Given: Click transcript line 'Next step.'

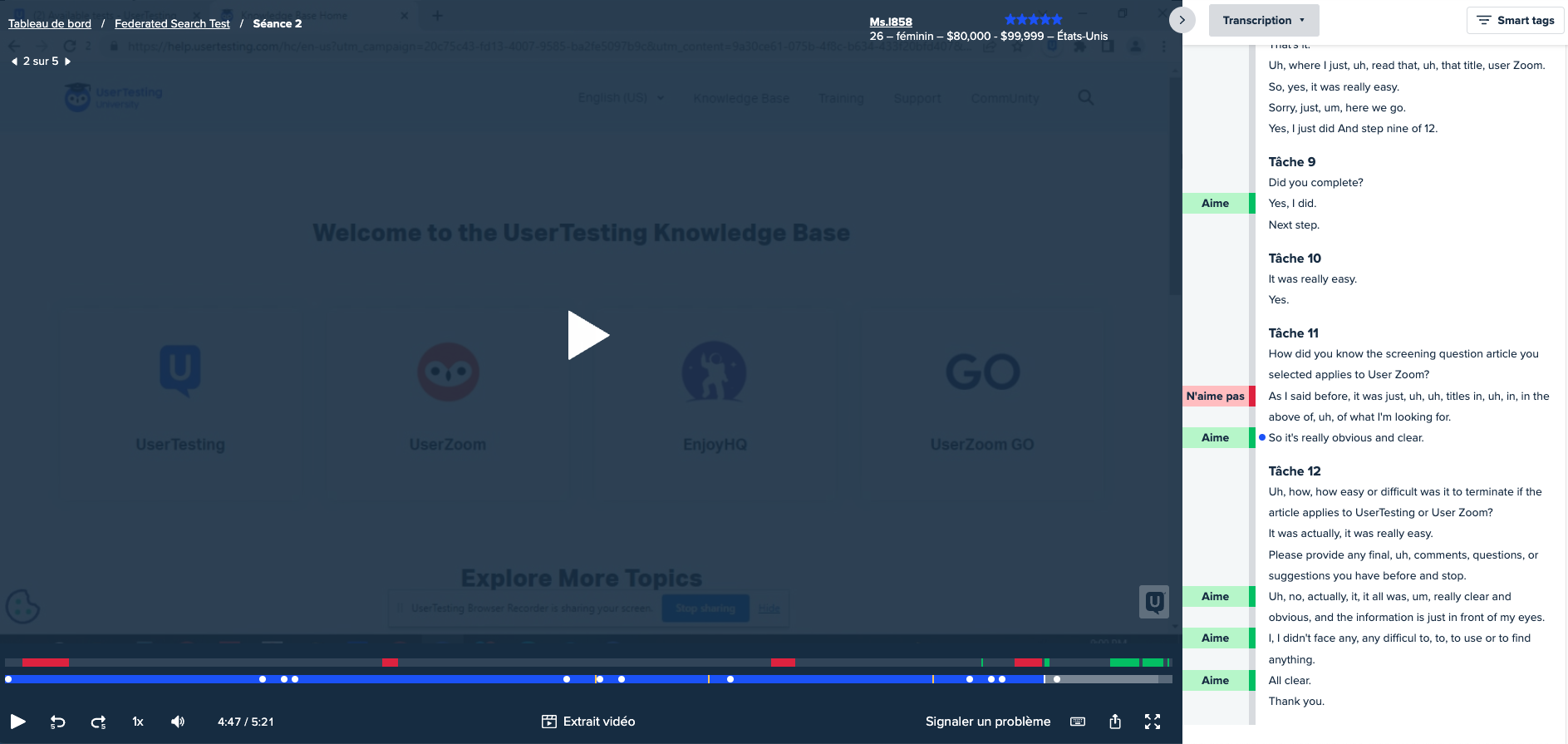Looking at the screenshot, I should point(1294,224).
